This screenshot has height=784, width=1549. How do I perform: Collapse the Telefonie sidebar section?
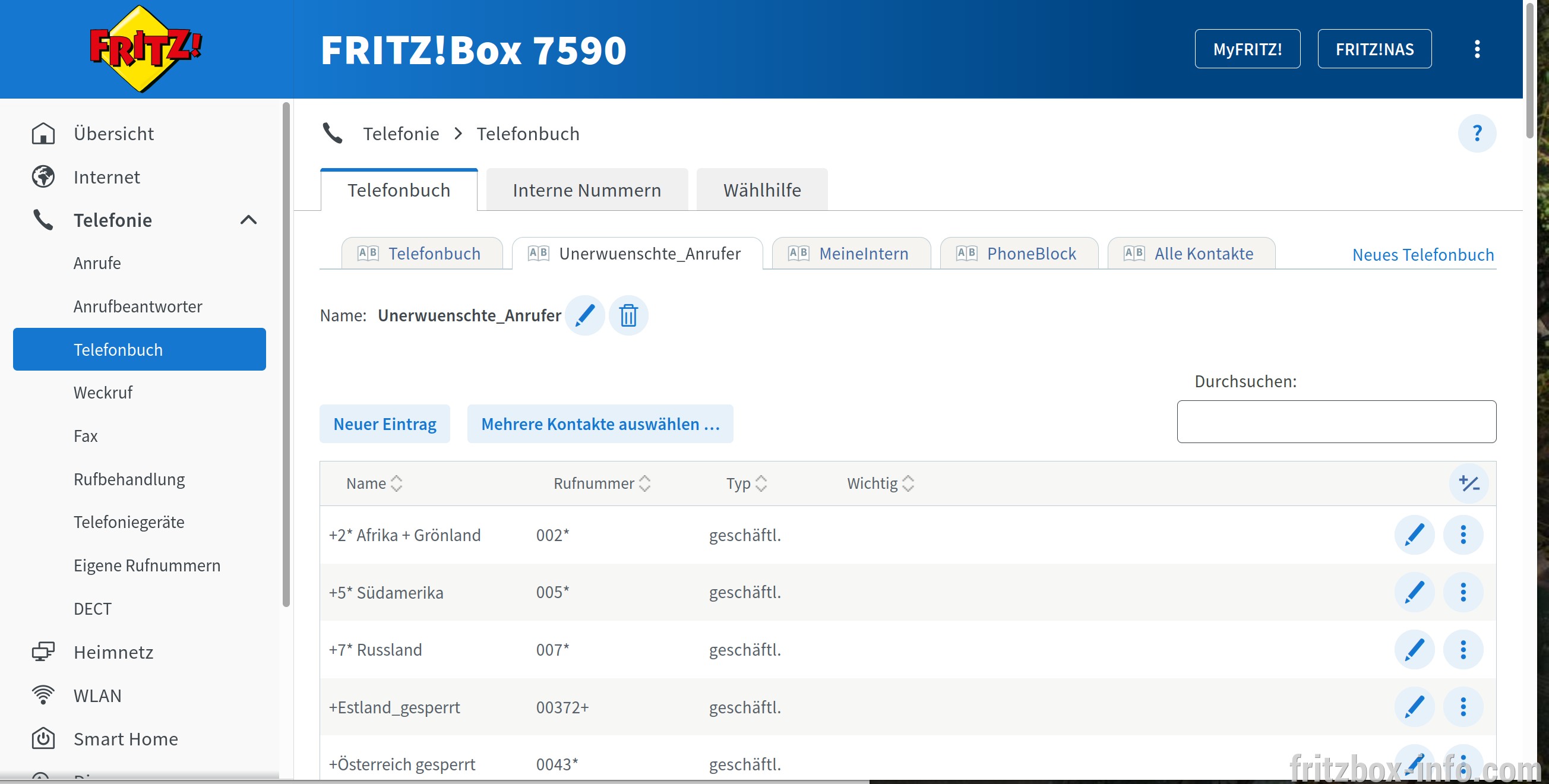tap(248, 220)
